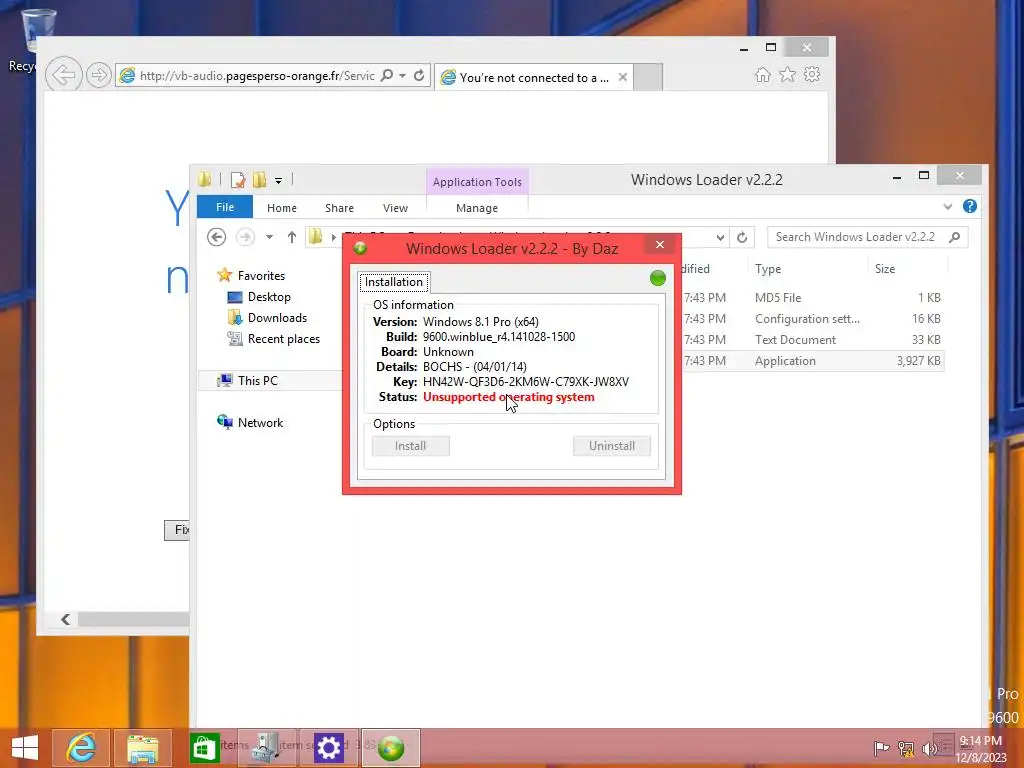
Task: Click the Internet Explorer forward arrow
Action: (98, 76)
